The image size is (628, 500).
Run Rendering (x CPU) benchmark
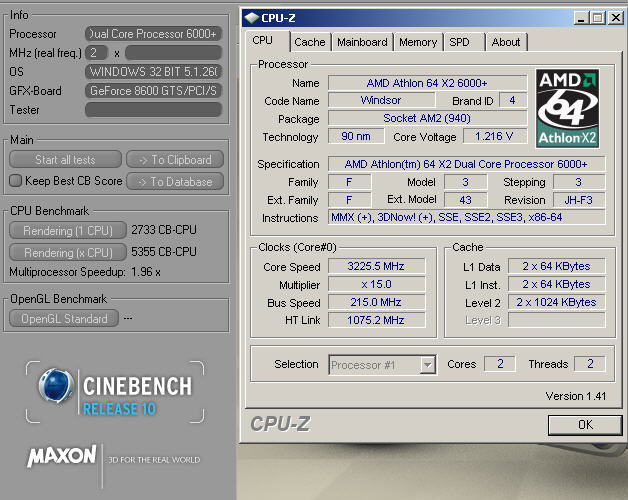click(x=68, y=252)
